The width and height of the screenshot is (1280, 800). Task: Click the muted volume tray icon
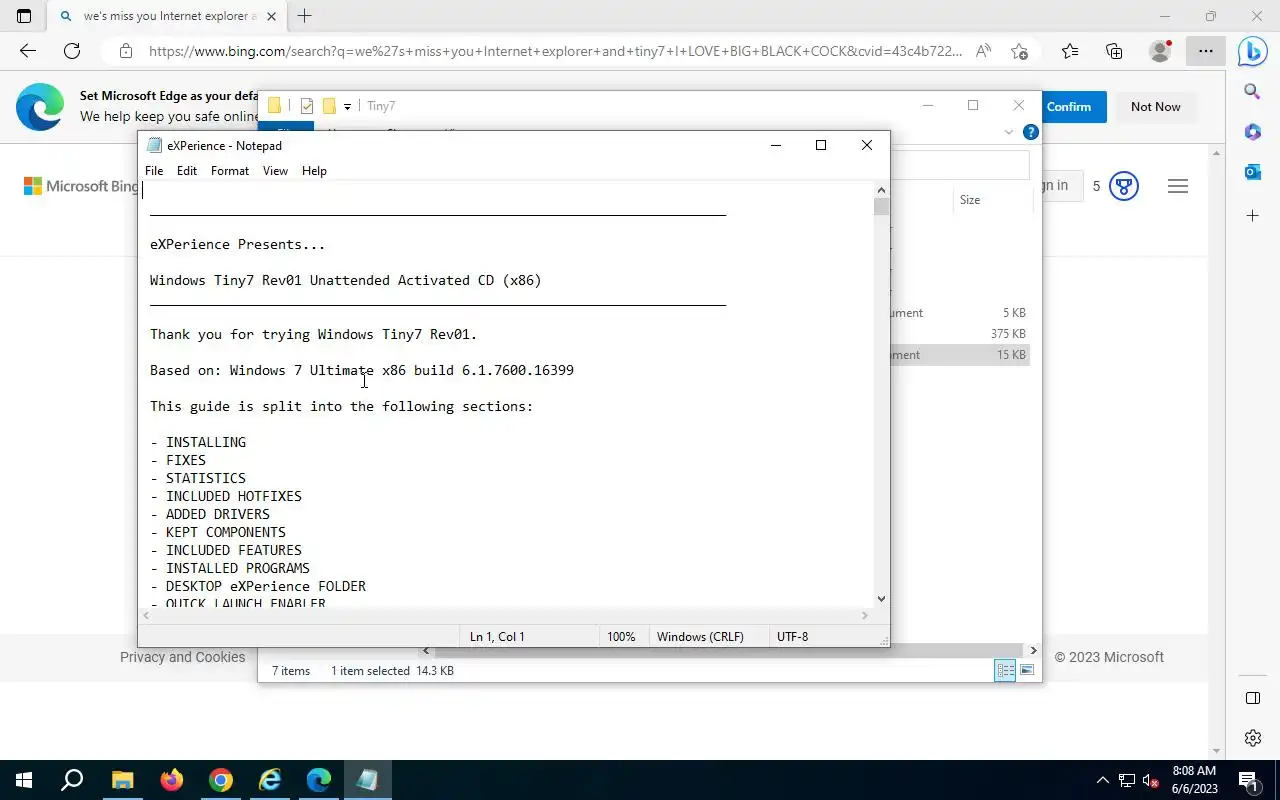[1151, 780]
